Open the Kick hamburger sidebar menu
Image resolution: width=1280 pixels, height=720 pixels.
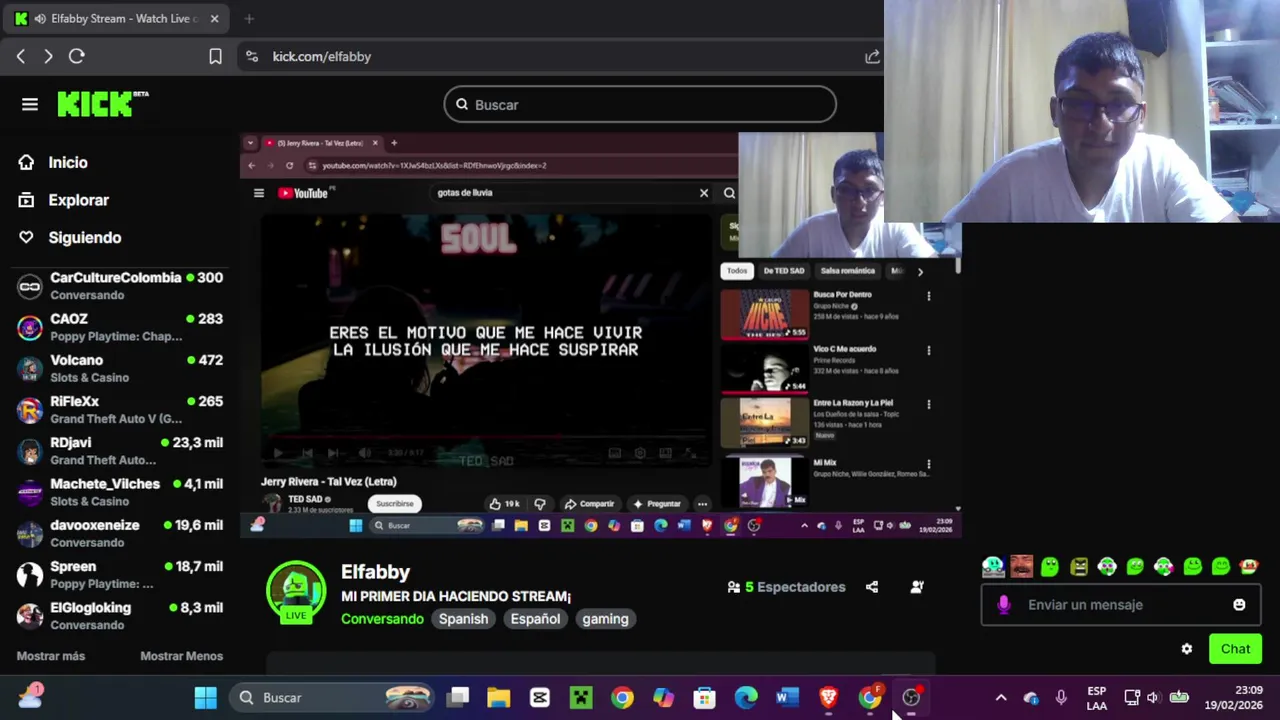coord(30,104)
